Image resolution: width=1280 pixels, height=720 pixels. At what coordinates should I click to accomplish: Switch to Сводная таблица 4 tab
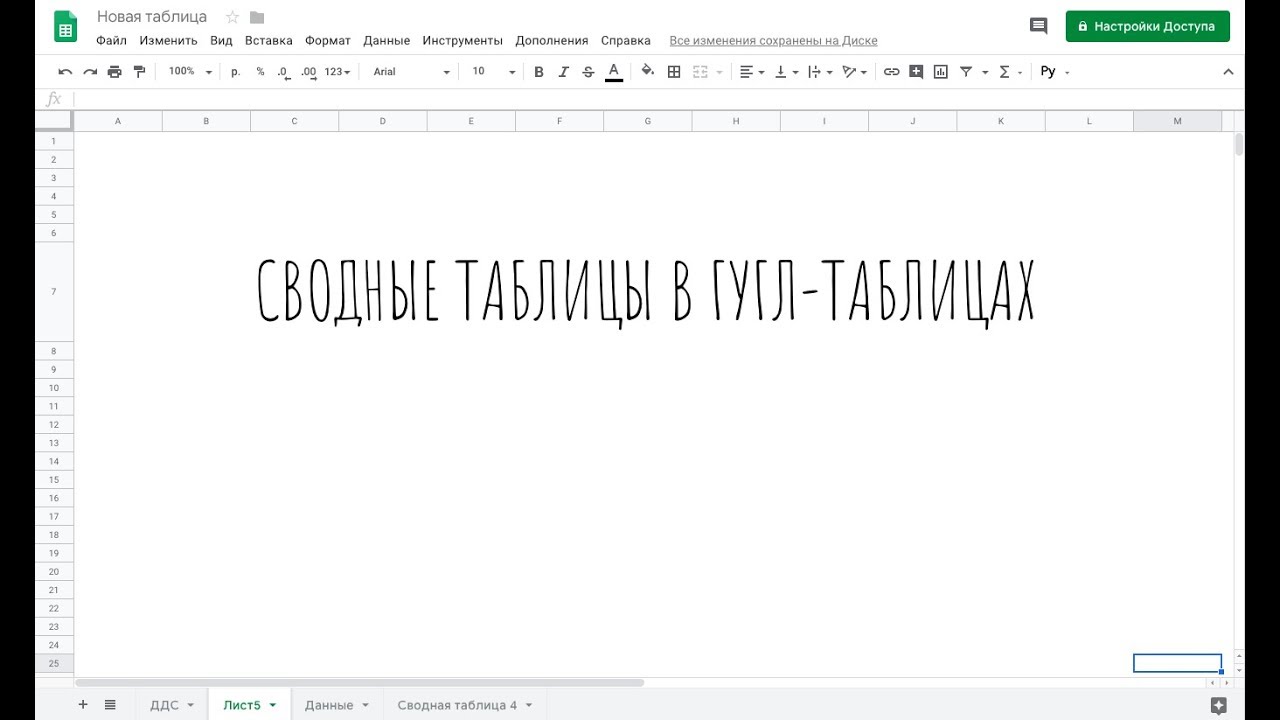point(457,705)
